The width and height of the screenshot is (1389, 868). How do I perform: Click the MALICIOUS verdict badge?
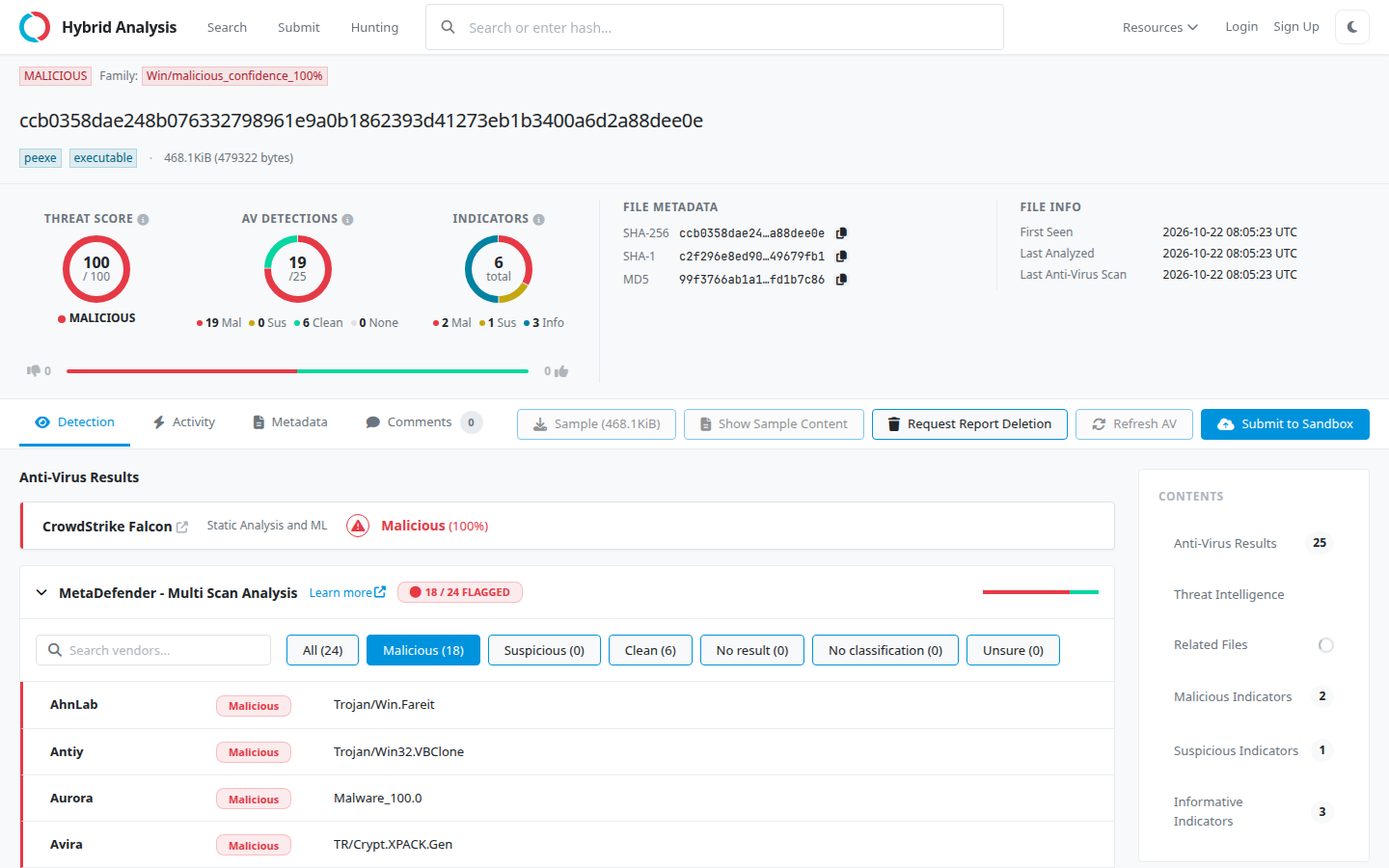coord(55,76)
